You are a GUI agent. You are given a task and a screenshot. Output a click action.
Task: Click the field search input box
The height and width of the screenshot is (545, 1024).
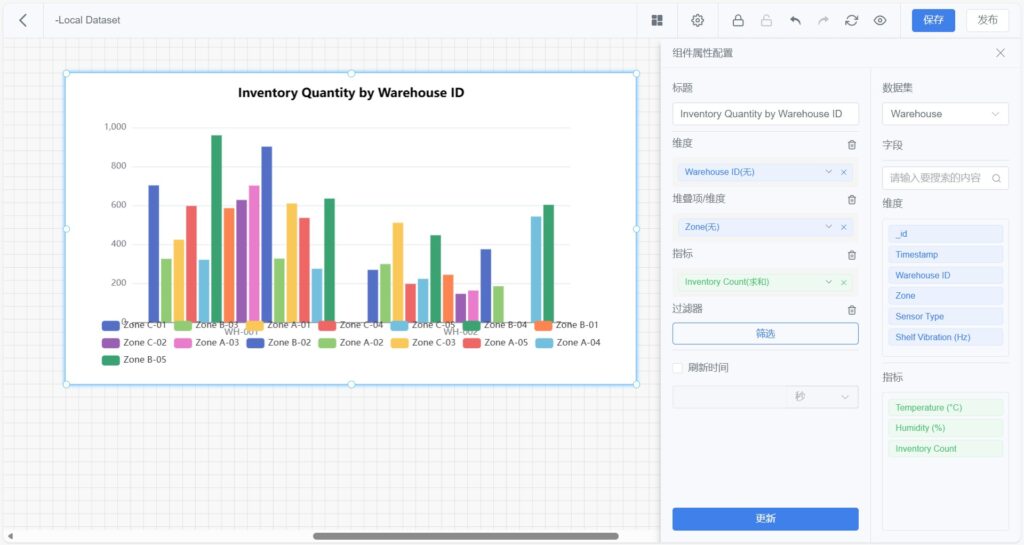click(937, 178)
